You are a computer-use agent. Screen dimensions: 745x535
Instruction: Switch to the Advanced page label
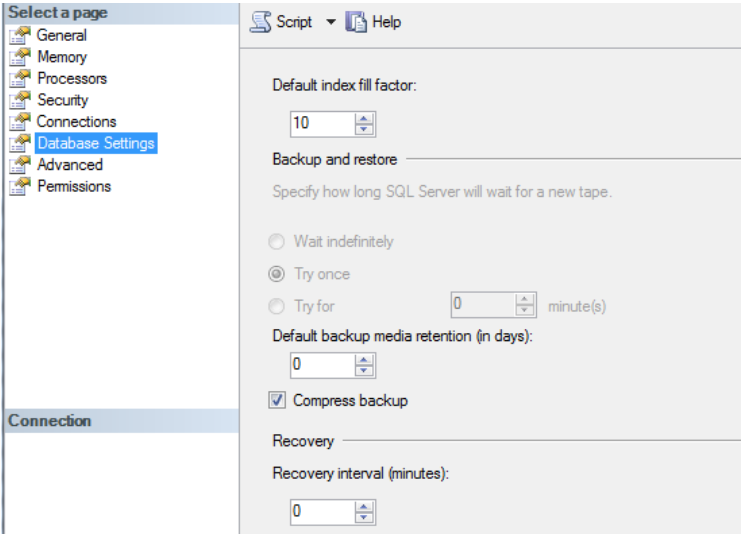pos(70,165)
